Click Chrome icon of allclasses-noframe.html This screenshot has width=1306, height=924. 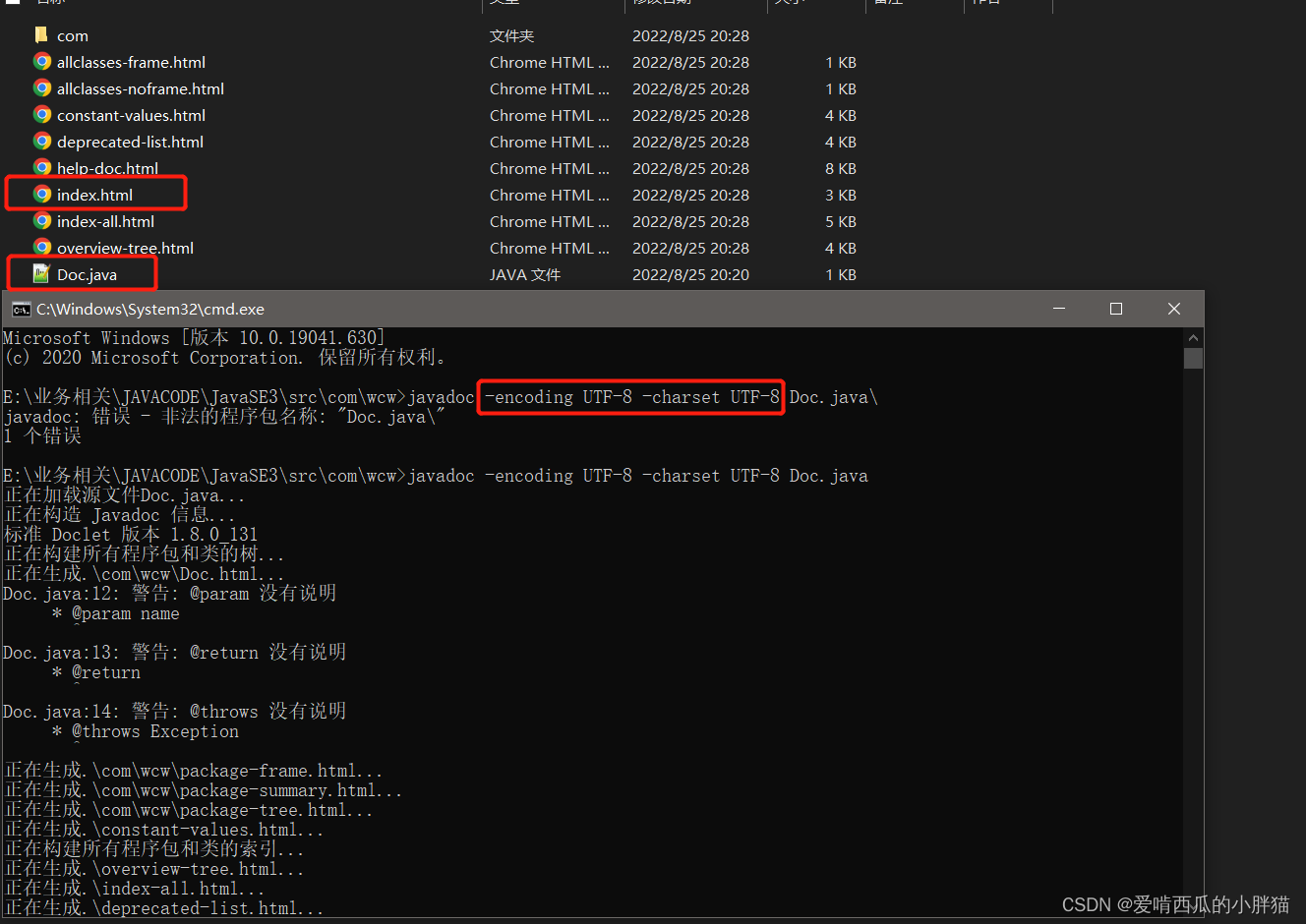[x=42, y=88]
